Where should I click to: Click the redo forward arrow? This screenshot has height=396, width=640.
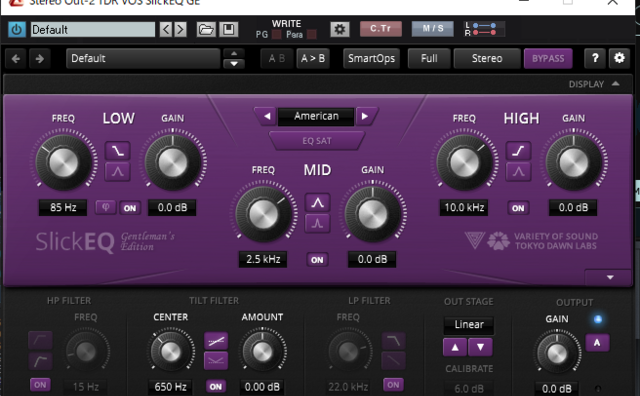[x=40, y=59]
